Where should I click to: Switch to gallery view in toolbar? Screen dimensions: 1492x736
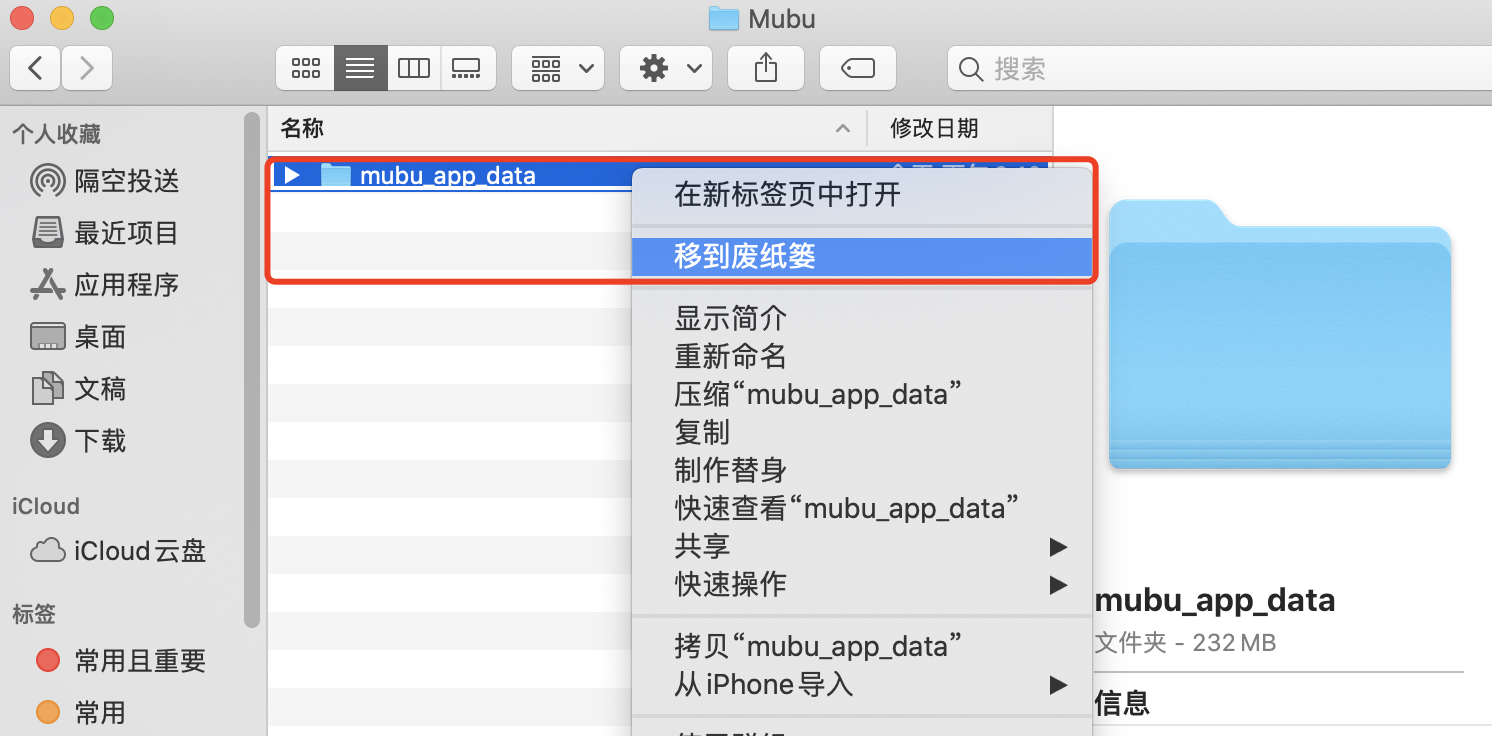point(468,68)
